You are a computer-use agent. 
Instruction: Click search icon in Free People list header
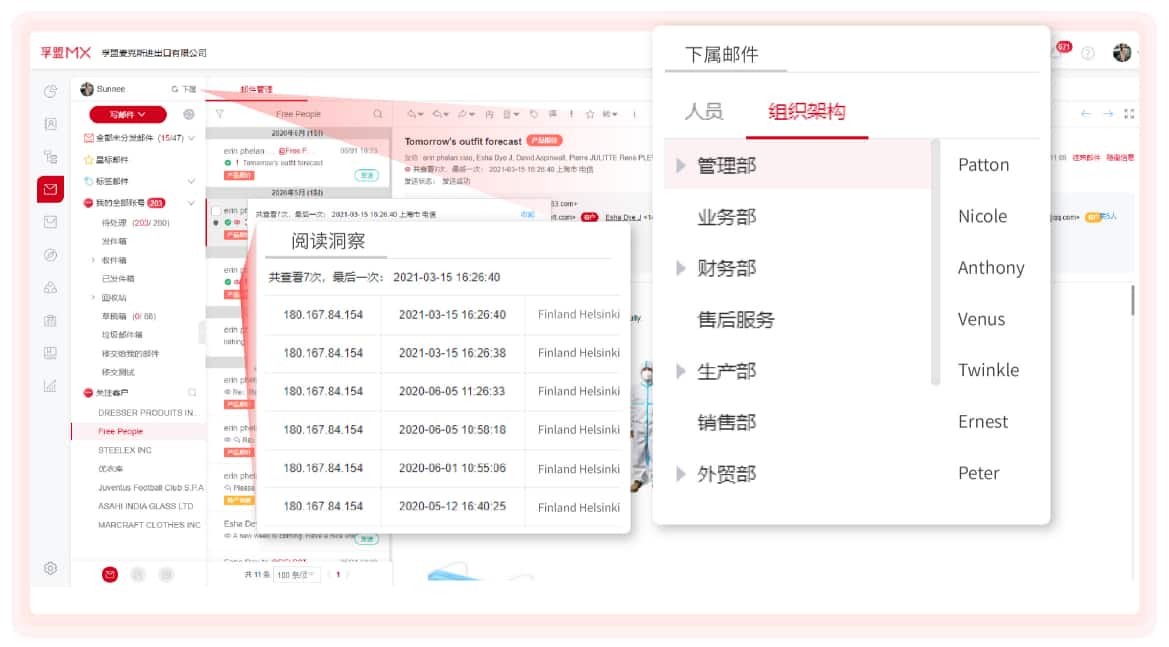point(378,115)
